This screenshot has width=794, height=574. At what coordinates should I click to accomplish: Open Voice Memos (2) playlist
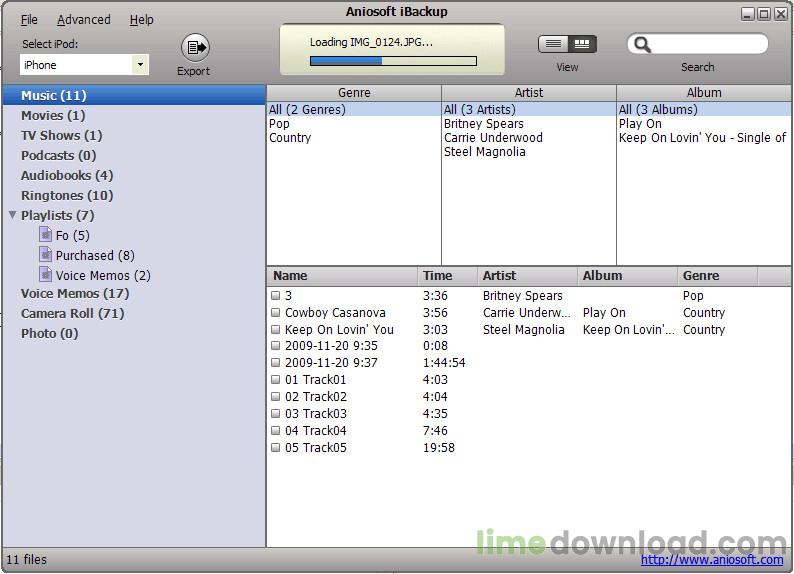pos(103,275)
